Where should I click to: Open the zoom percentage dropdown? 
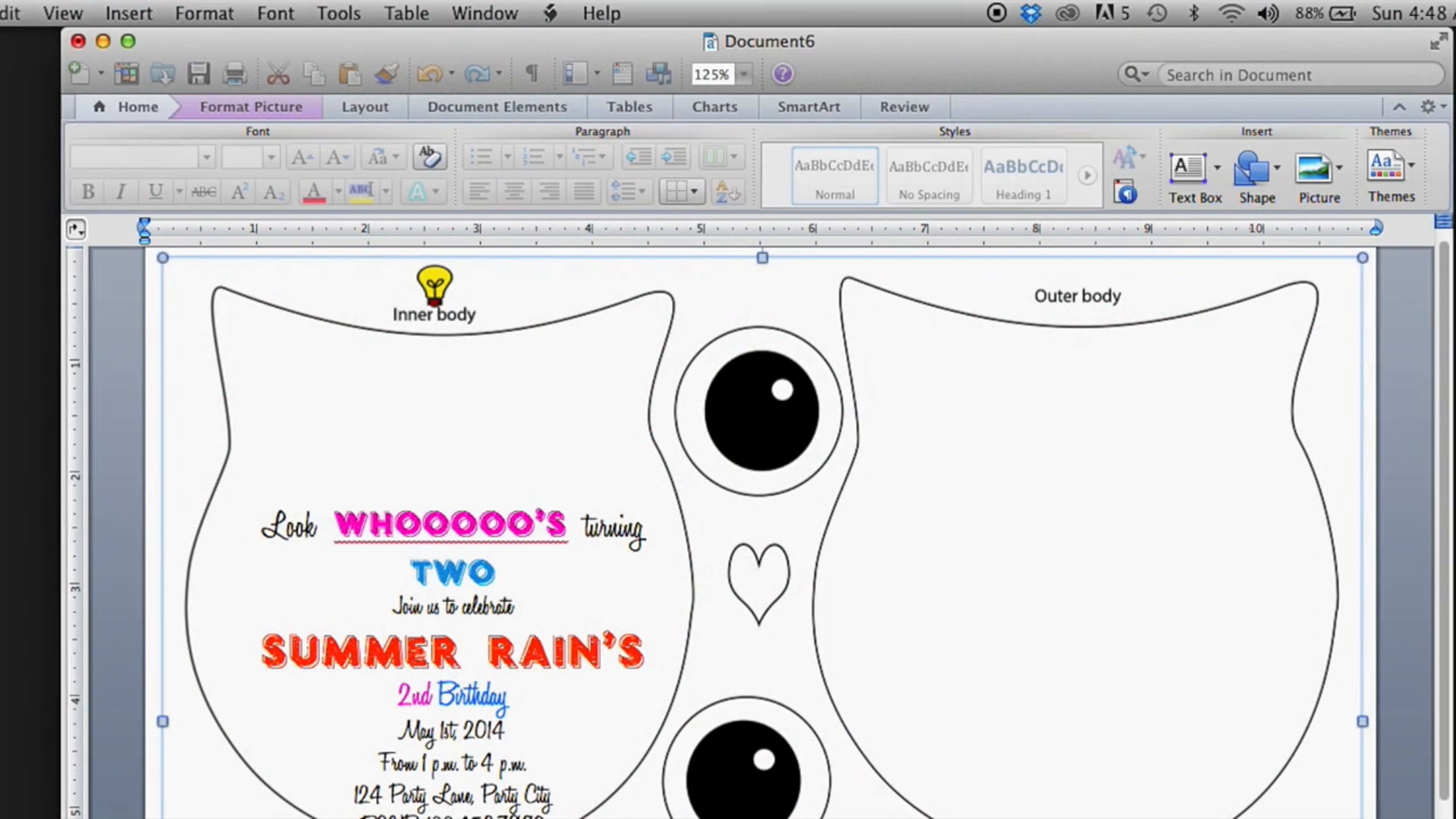pyautogui.click(x=744, y=74)
